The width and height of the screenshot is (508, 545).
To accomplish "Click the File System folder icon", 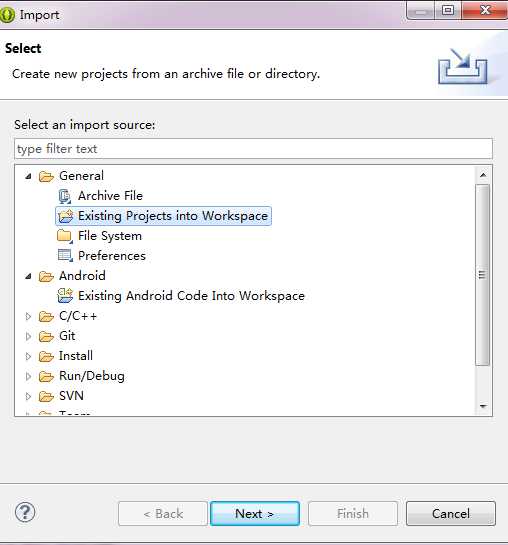I will click(x=65, y=236).
